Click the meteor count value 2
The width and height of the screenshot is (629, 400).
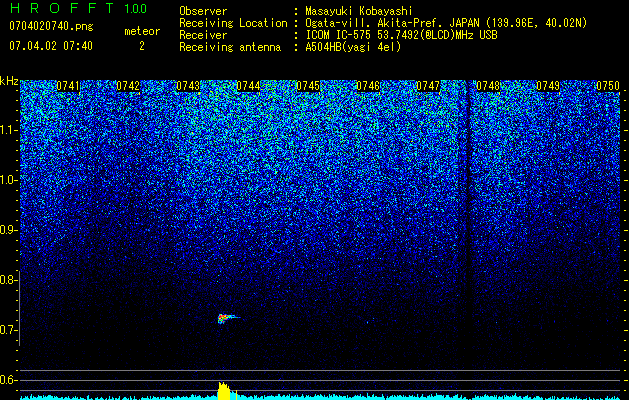[x=142, y=46]
